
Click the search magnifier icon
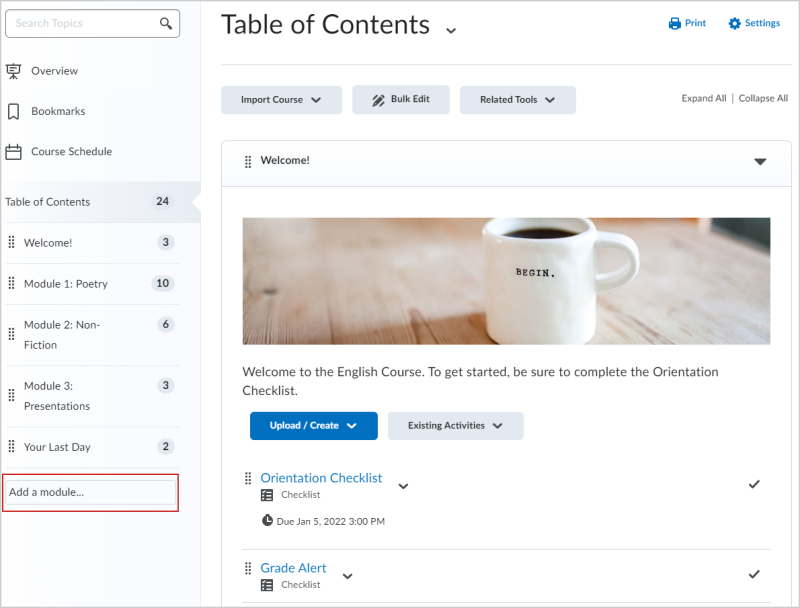click(166, 23)
